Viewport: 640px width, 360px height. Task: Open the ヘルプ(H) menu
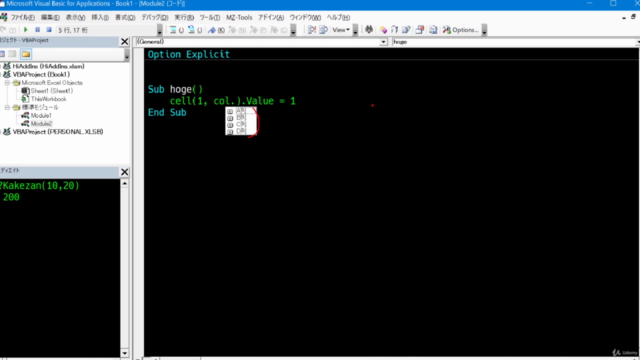point(338,18)
